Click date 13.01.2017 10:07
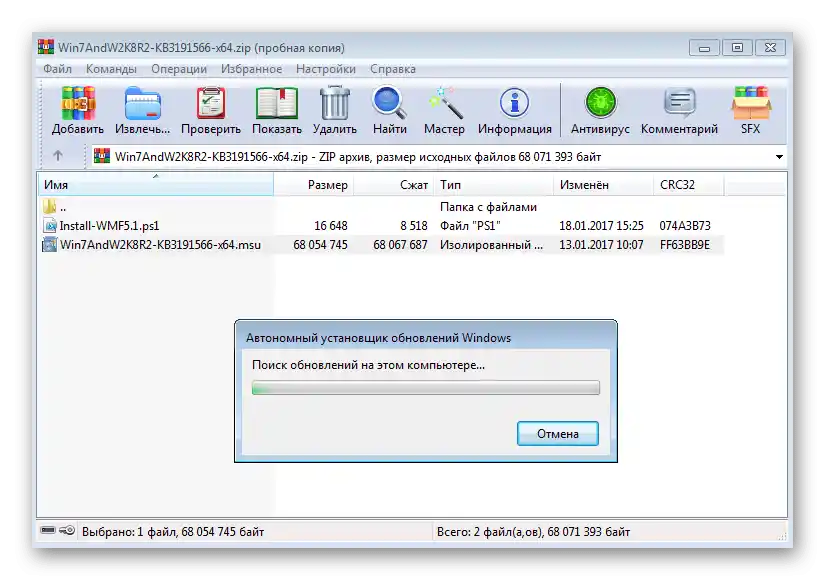Screen dimensions: 825x580 tap(601, 245)
